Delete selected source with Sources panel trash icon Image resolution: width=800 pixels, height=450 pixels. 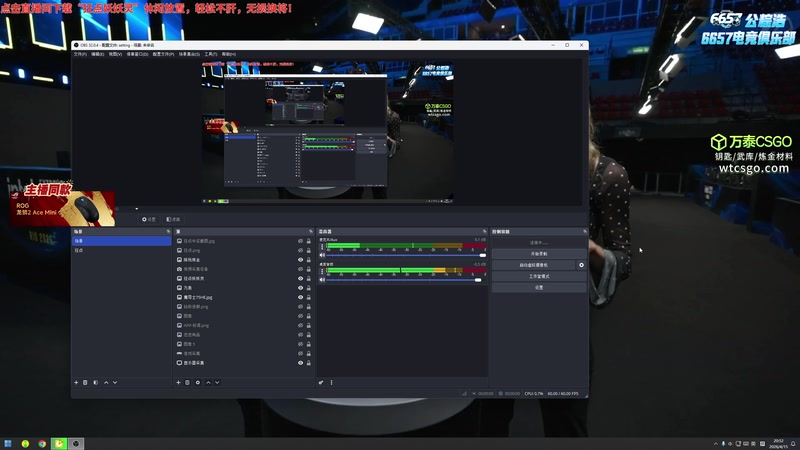click(x=187, y=382)
